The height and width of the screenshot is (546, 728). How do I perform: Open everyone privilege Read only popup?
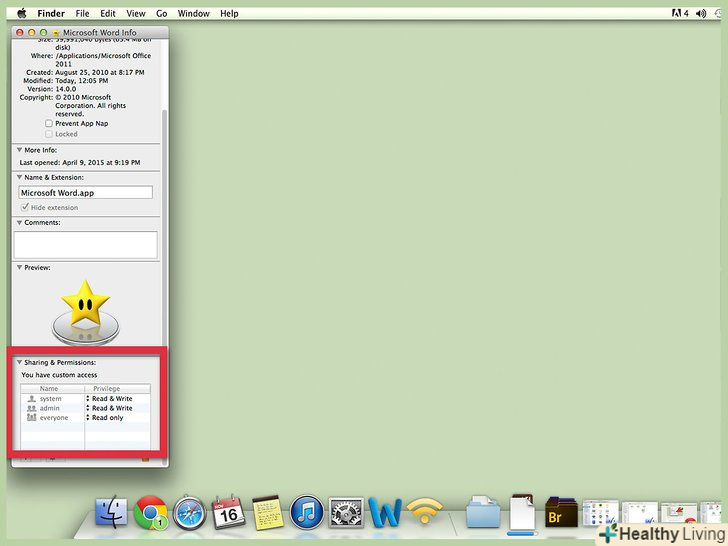(x=105, y=417)
